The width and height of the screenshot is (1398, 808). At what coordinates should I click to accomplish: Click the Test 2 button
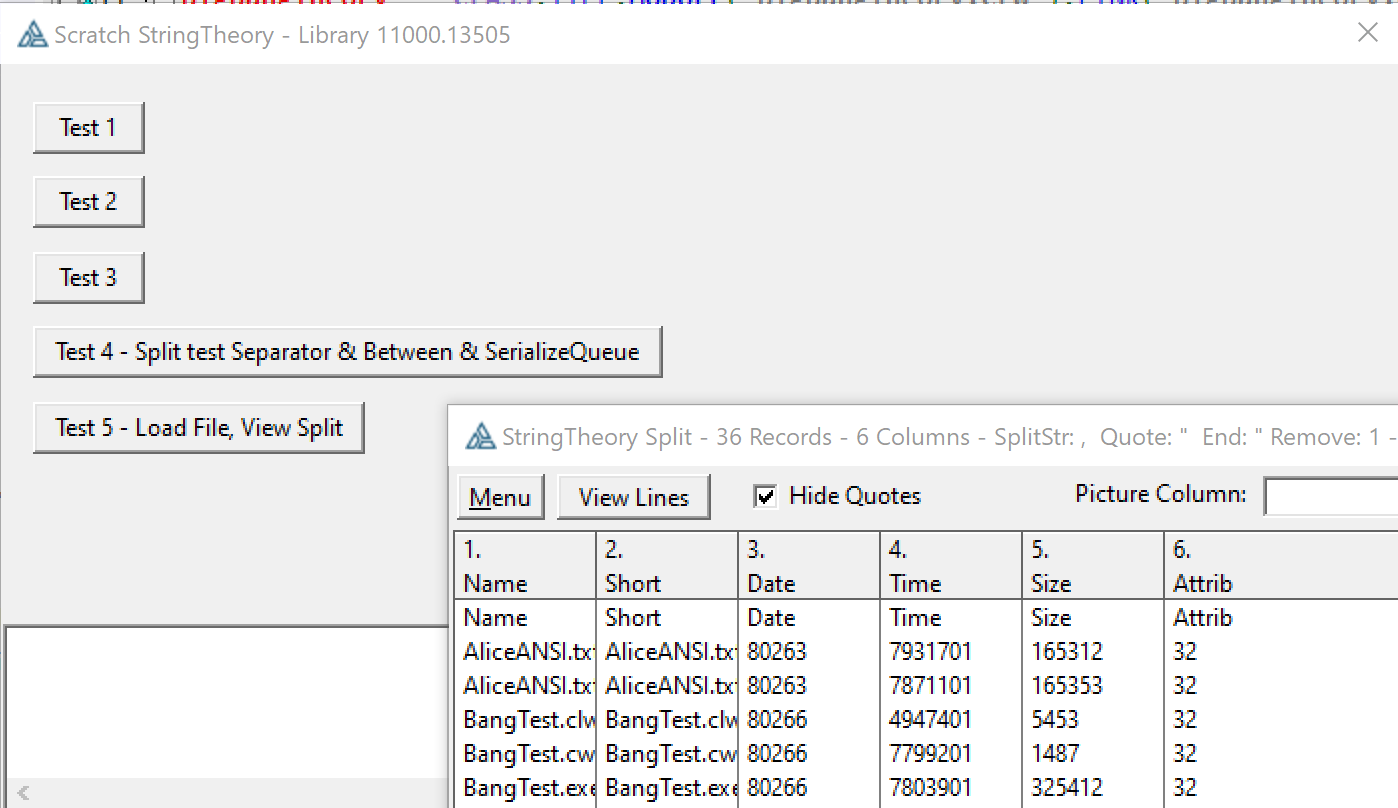tap(89, 202)
